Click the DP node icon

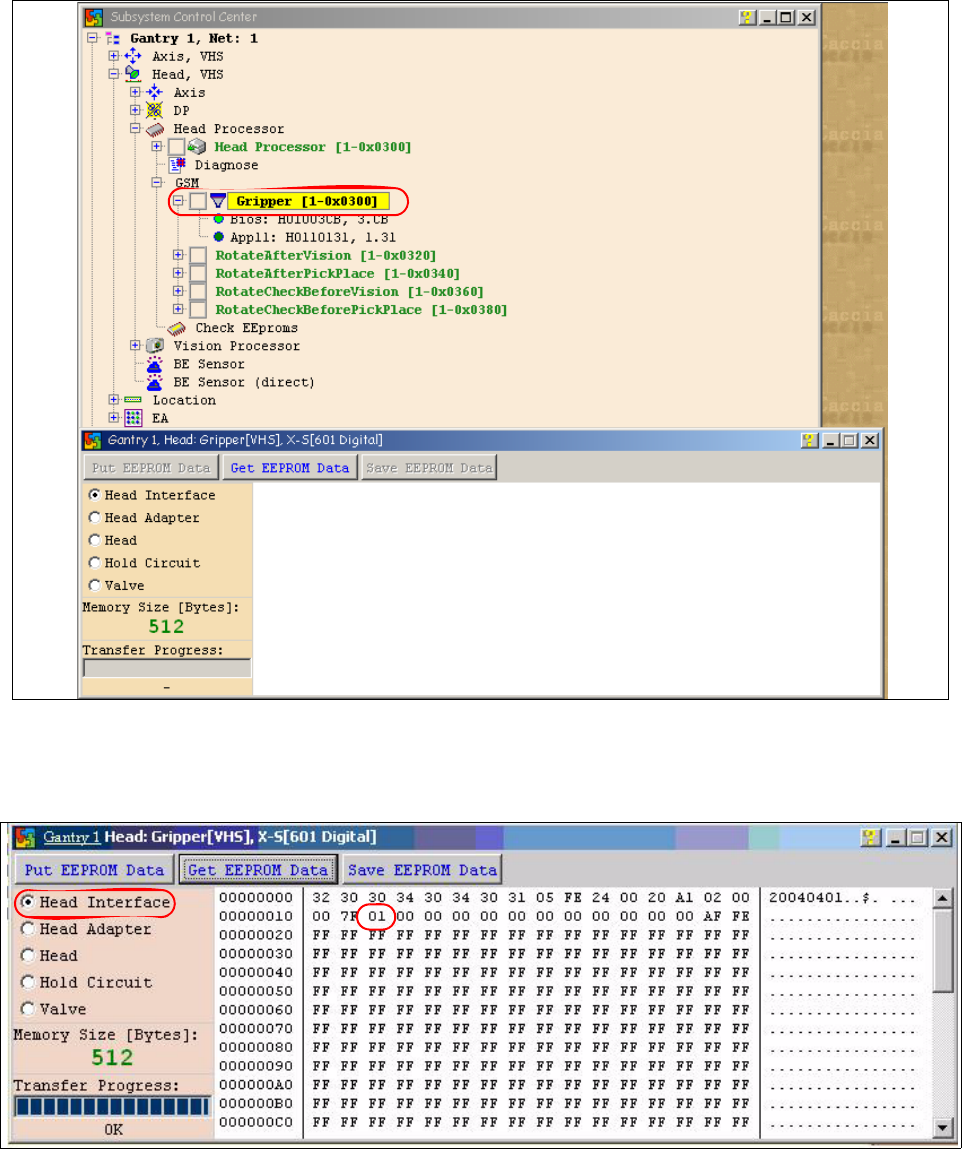(155, 110)
